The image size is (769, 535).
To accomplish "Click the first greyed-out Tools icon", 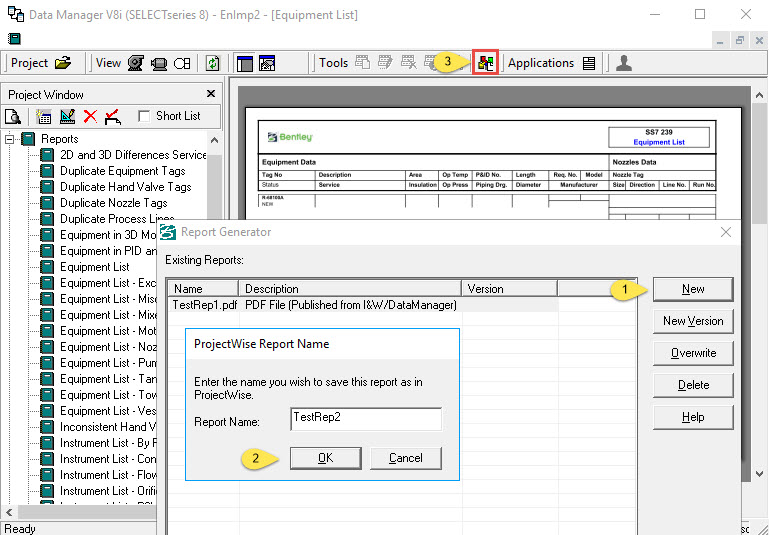I will point(363,63).
